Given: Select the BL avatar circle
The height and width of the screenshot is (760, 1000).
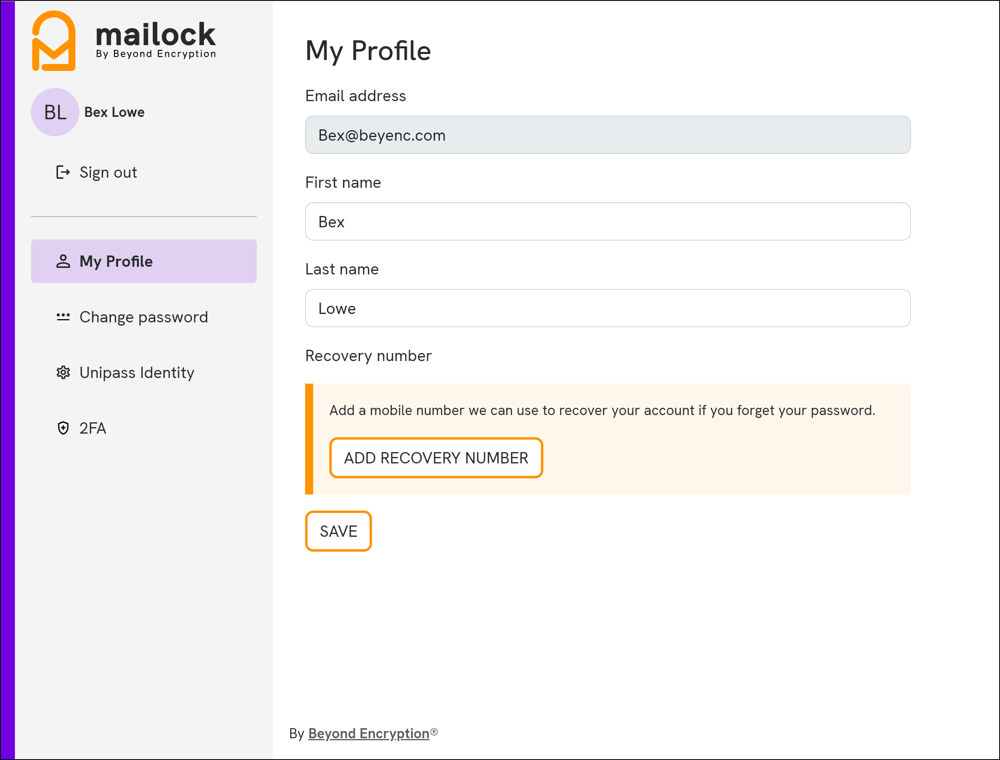Looking at the screenshot, I should pos(54,112).
